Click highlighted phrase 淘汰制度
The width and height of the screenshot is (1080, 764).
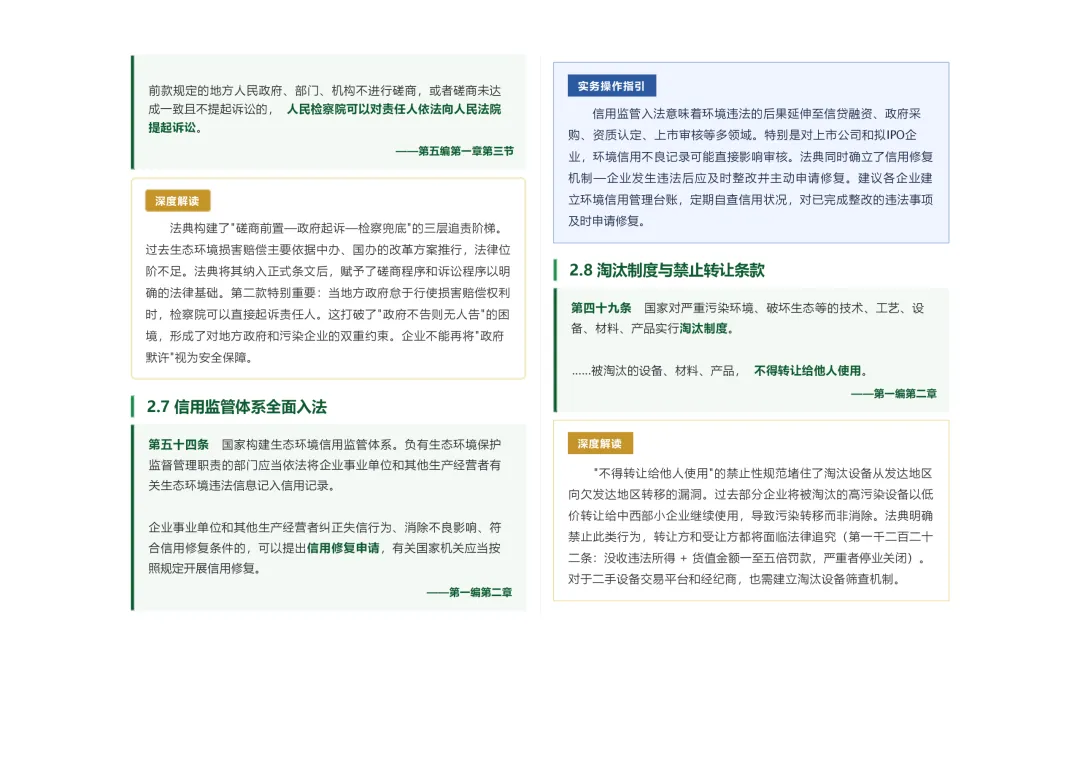tap(703, 329)
